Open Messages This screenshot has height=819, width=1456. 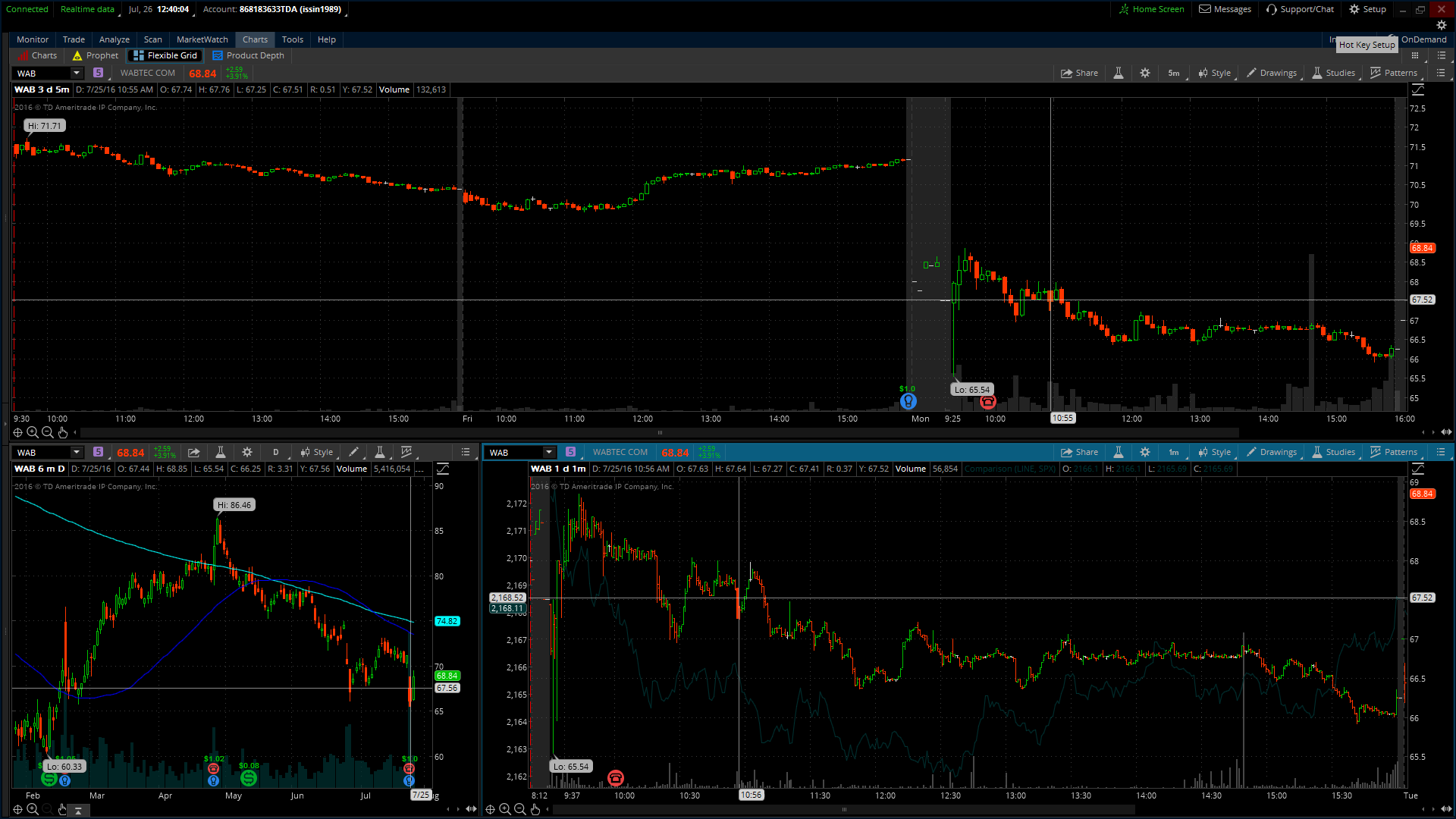coord(1225,9)
